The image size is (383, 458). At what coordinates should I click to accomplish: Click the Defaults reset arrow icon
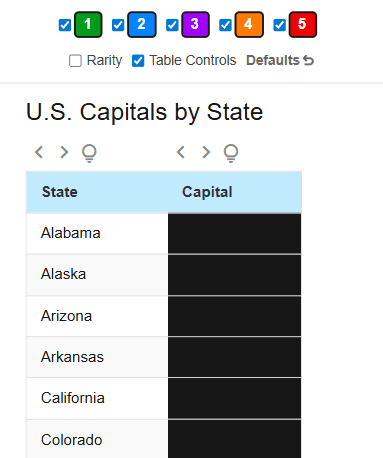click(x=308, y=61)
